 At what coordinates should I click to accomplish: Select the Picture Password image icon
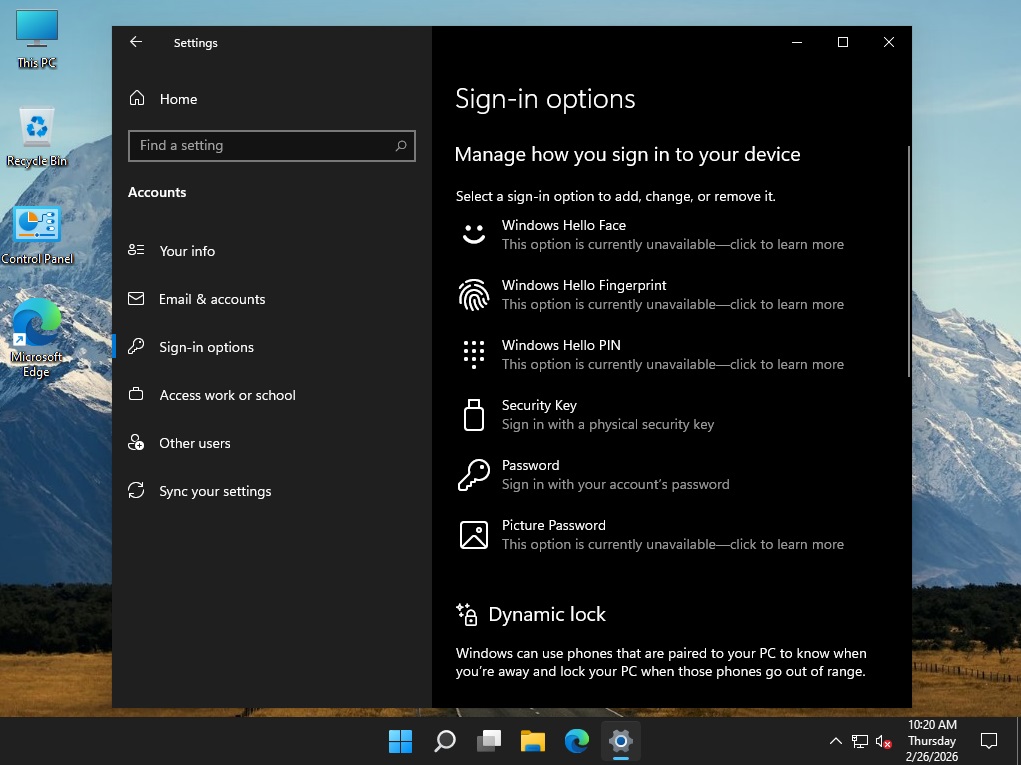(x=474, y=535)
